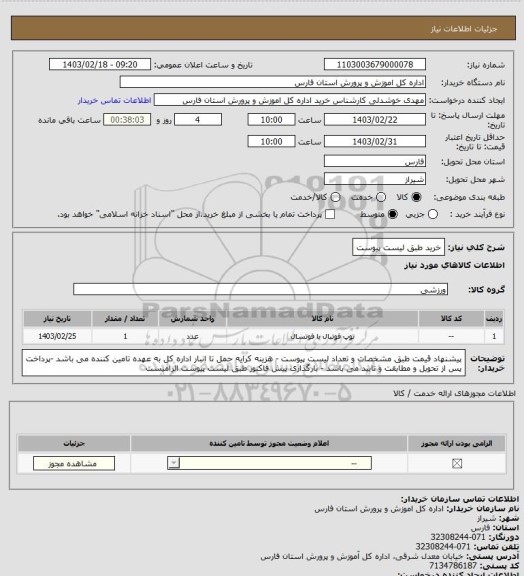Image resolution: width=524 pixels, height=576 pixels.
Task: Click the واحد شمارش column header
Action: [x=192, y=318]
